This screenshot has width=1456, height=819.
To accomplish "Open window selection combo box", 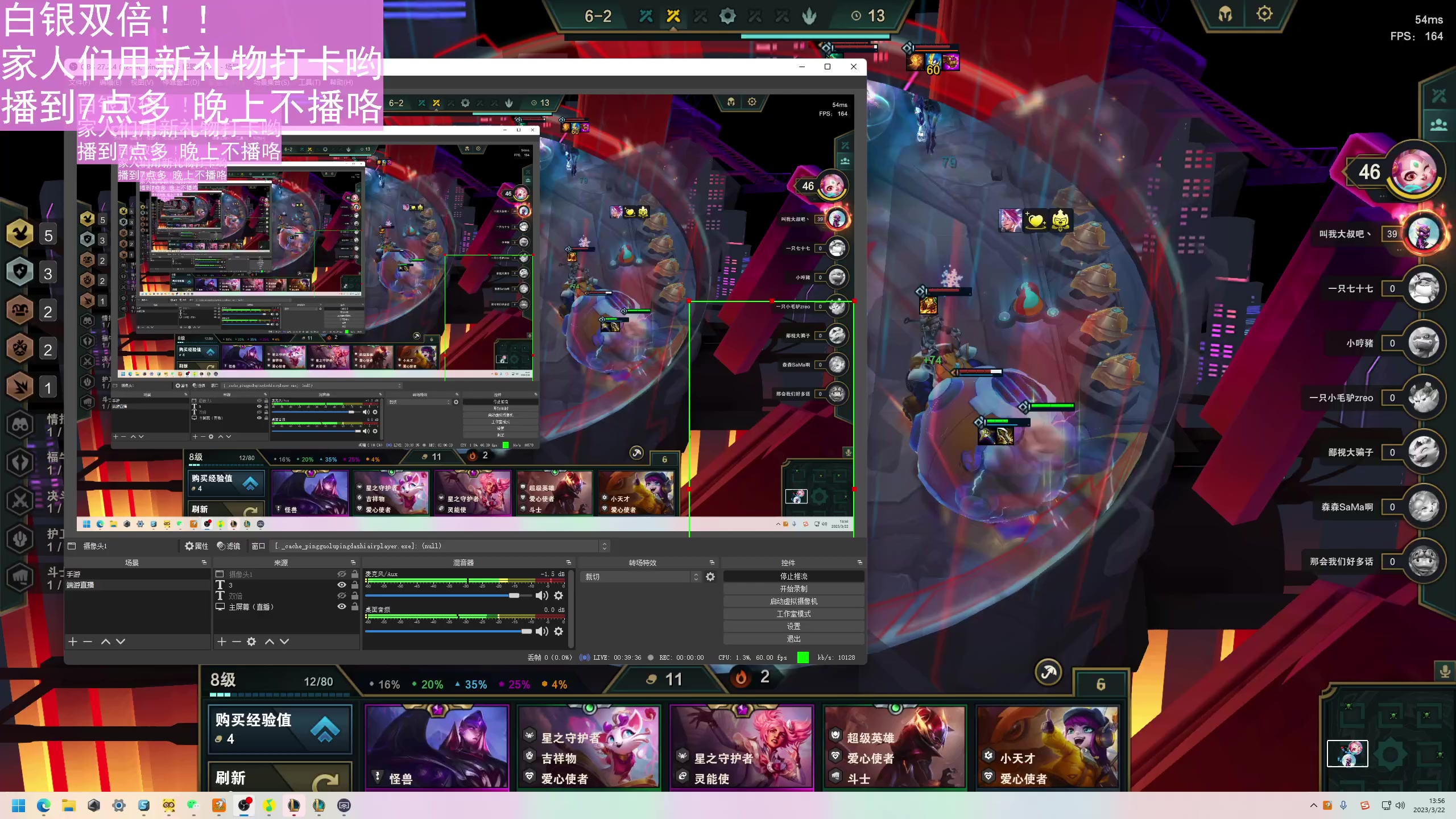I will (x=440, y=546).
